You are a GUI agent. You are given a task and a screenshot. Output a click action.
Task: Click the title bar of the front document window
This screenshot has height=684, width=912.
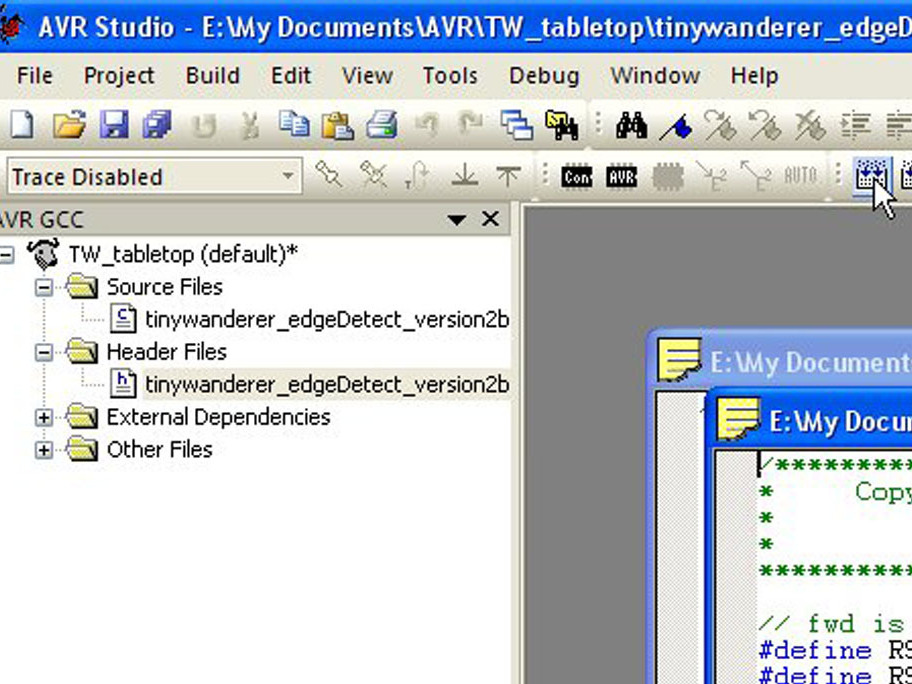coord(810,420)
